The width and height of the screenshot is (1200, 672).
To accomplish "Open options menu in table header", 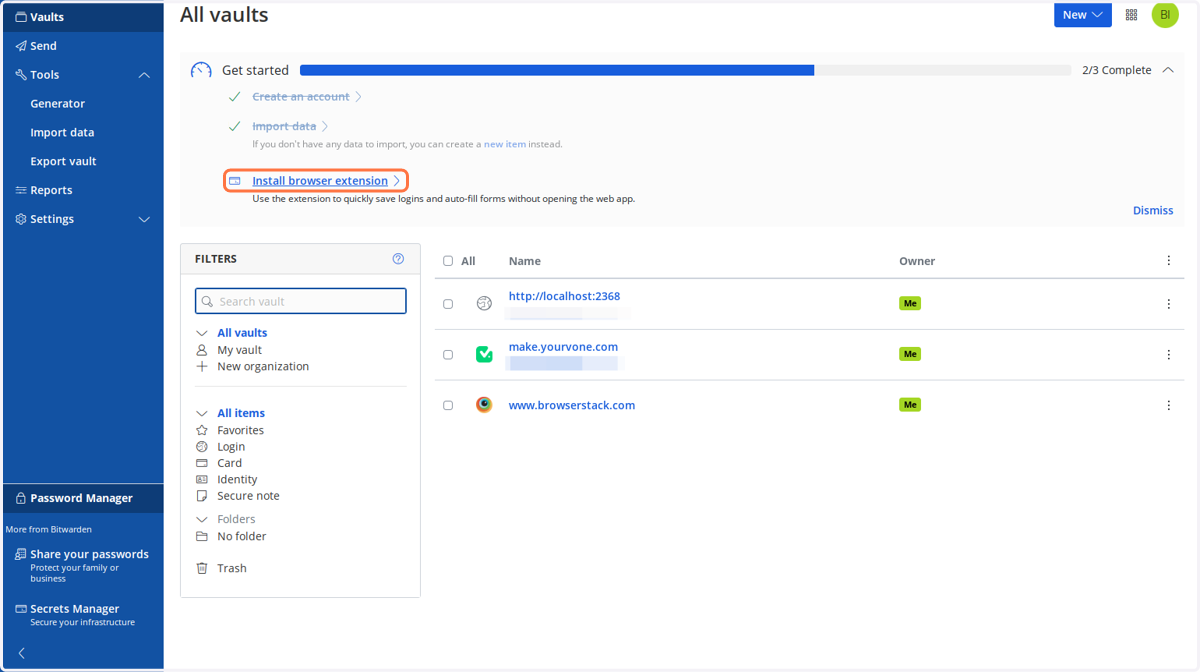I will 1169,261.
